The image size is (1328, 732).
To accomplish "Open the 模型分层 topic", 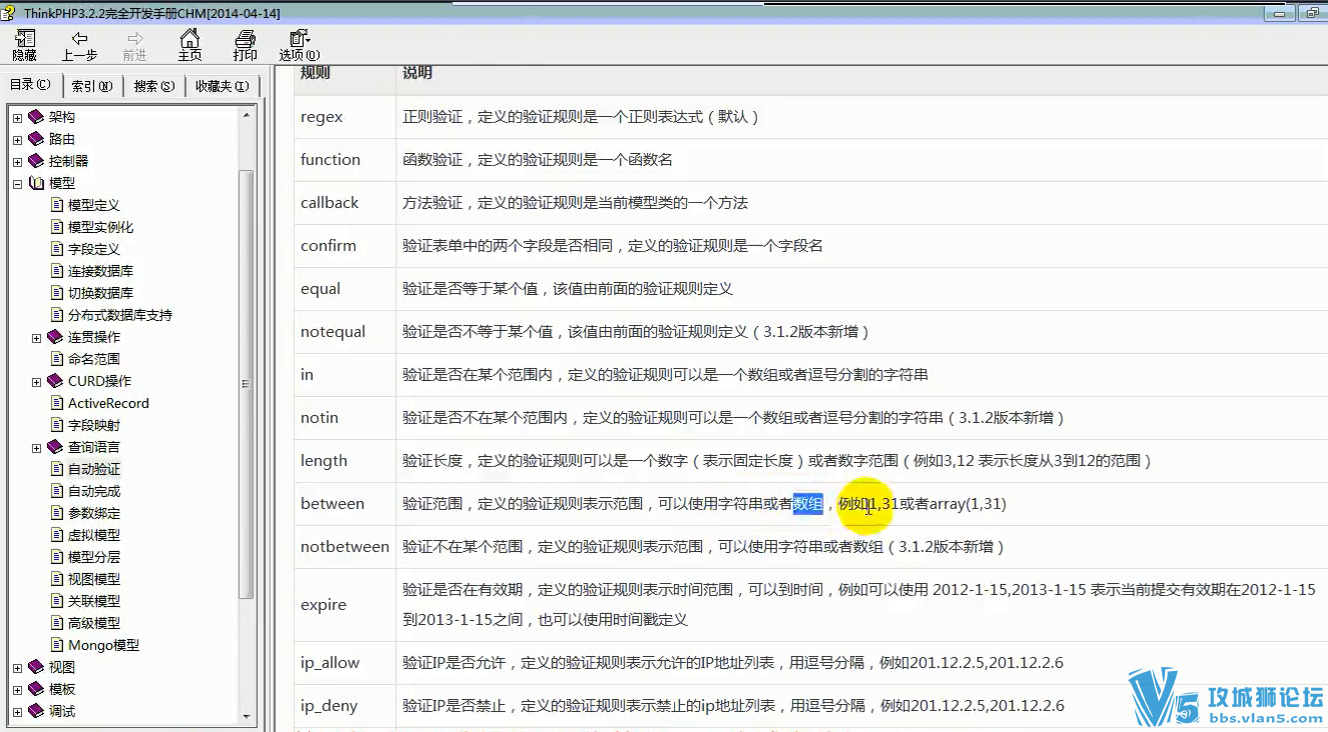I will pos(94,557).
